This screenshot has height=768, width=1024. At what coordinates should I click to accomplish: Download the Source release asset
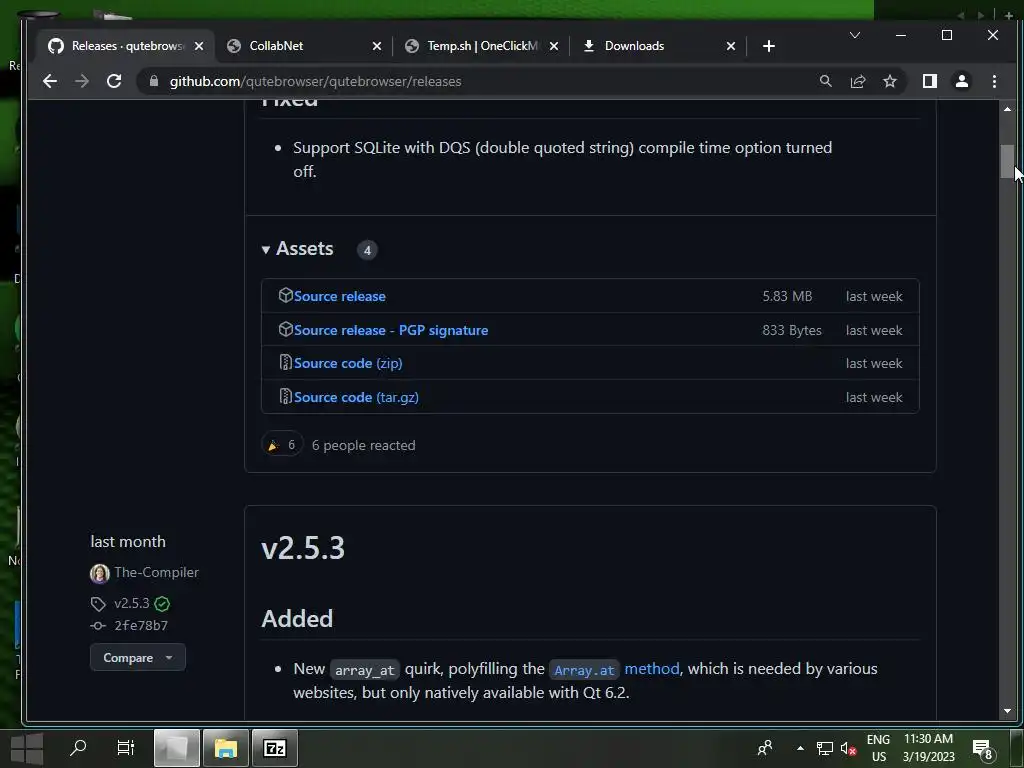[x=340, y=296]
